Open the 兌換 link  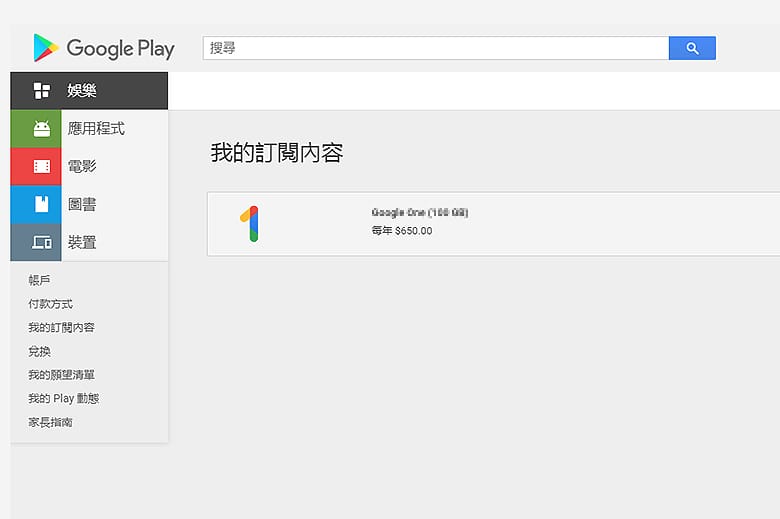click(x=39, y=351)
